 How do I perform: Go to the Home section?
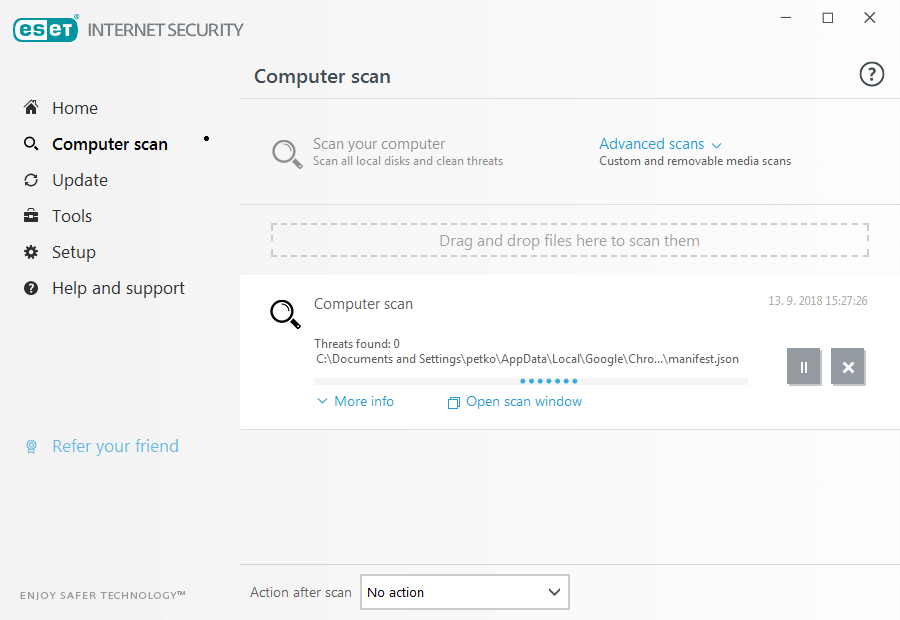(75, 108)
